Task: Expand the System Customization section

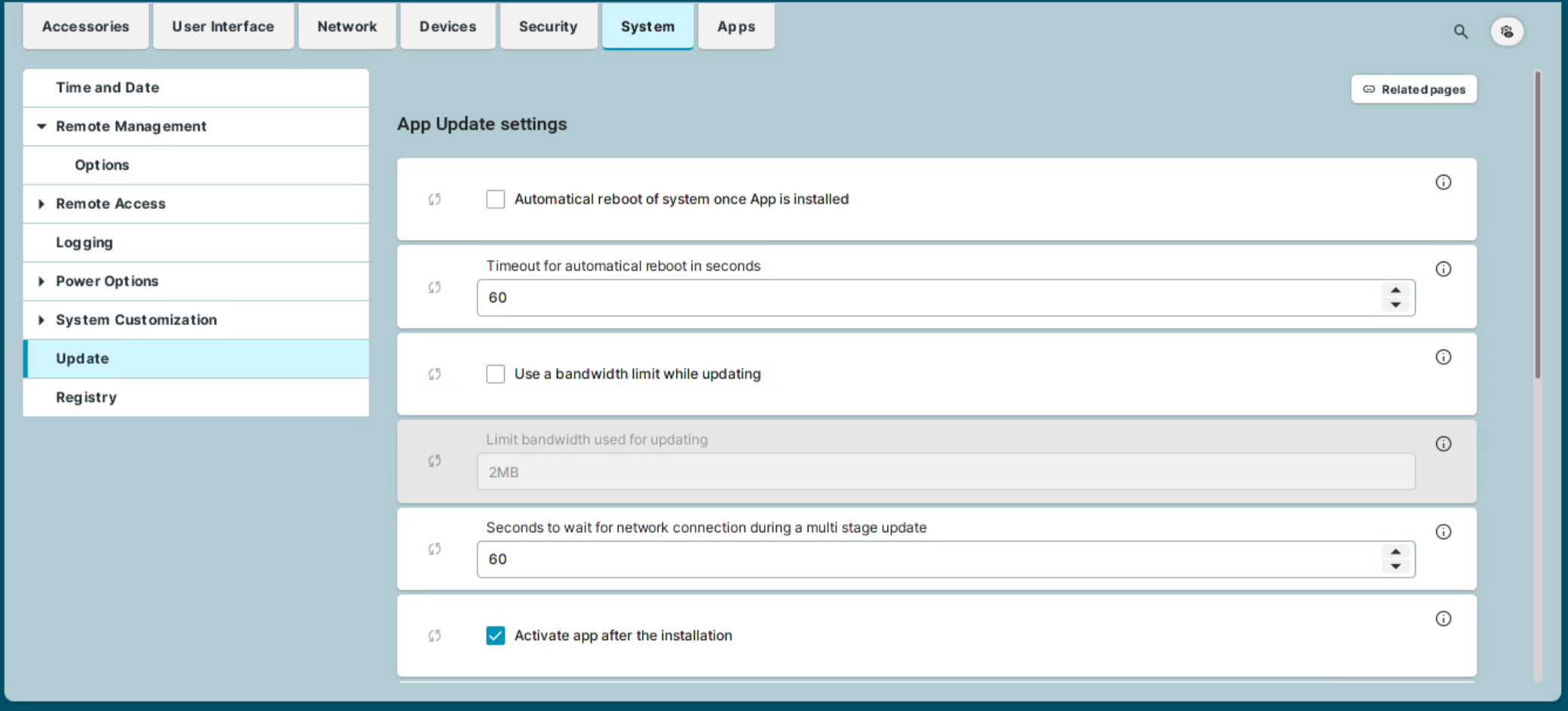Action: 41,320
